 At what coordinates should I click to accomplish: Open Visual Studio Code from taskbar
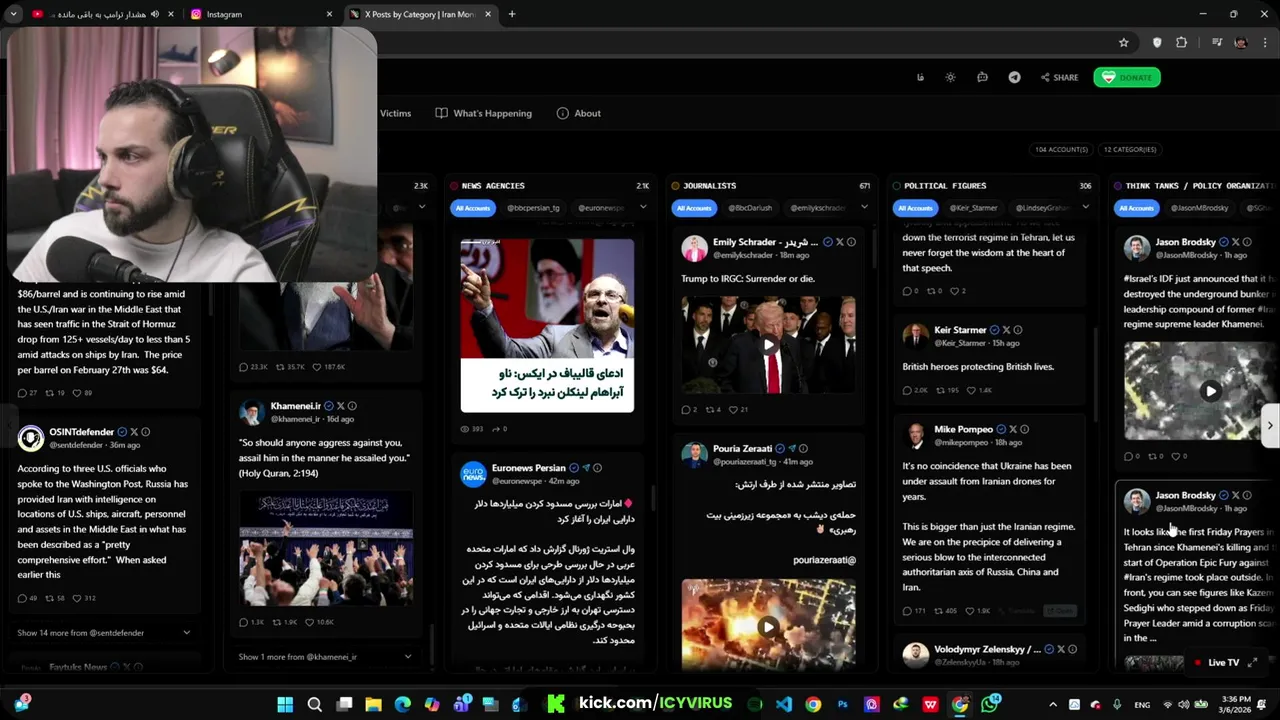(x=784, y=705)
